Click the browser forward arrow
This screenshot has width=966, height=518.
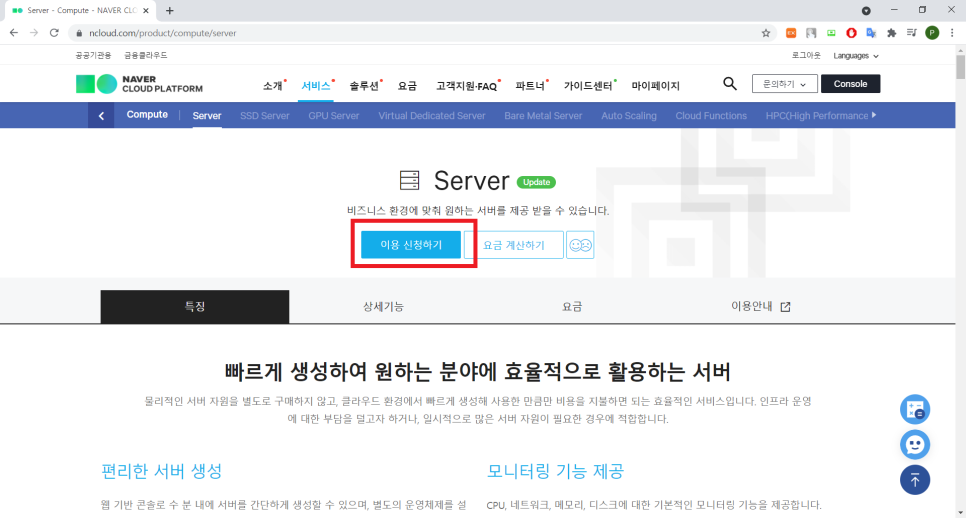[x=34, y=33]
